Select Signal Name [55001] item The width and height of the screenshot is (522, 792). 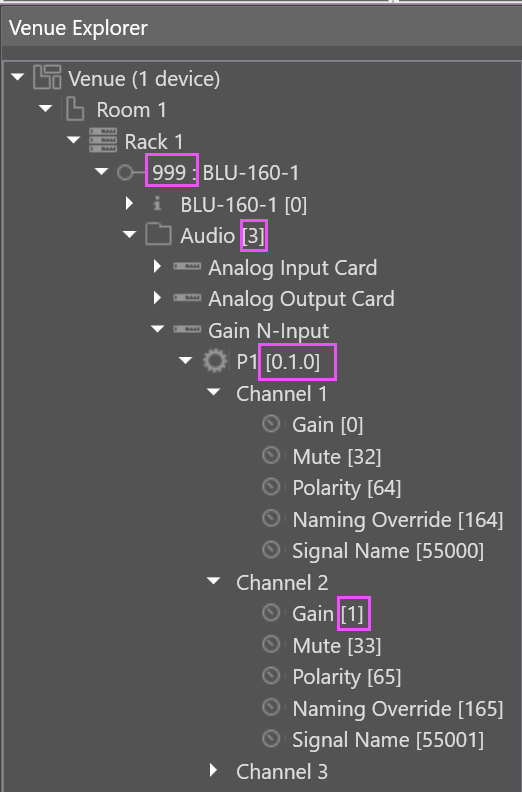click(x=388, y=740)
